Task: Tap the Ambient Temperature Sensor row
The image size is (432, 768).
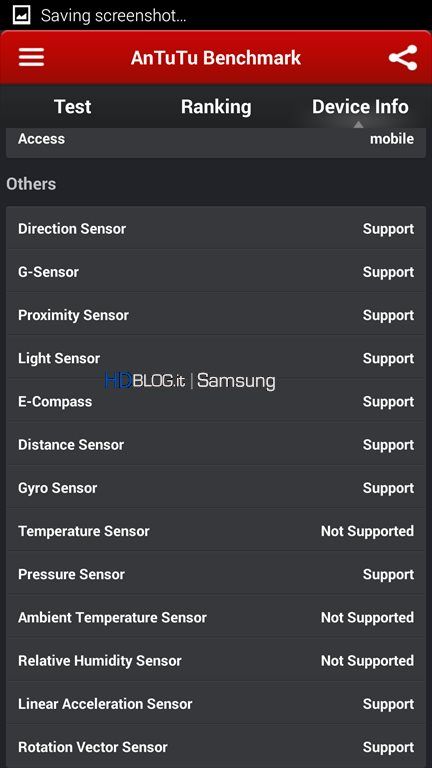Action: pos(216,617)
